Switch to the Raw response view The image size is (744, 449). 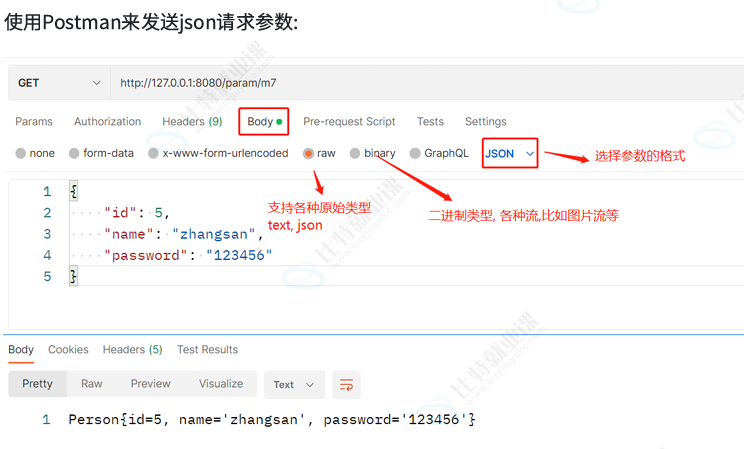[x=92, y=384]
